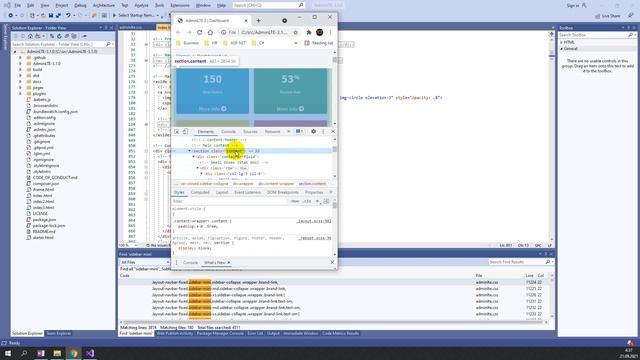Close the DevTools drawer

pyautogui.click(x=332, y=262)
